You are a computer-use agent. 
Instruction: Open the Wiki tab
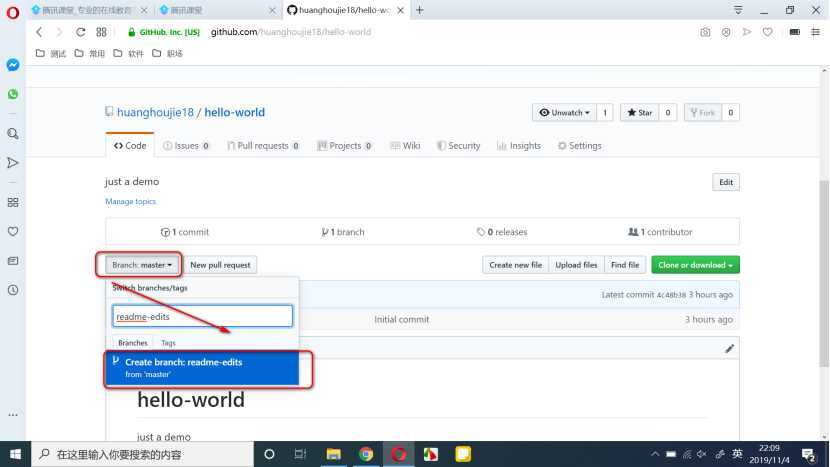(x=405, y=146)
